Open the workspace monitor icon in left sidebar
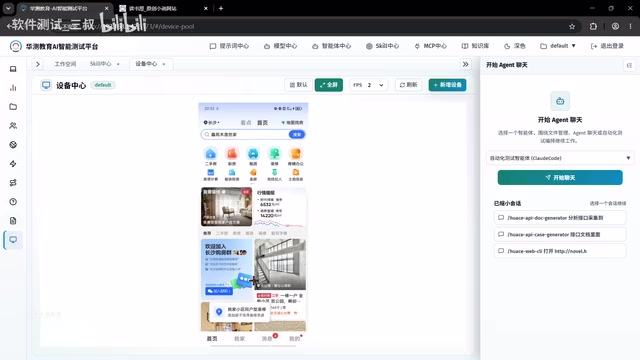The width and height of the screenshot is (640, 360). tap(13, 69)
